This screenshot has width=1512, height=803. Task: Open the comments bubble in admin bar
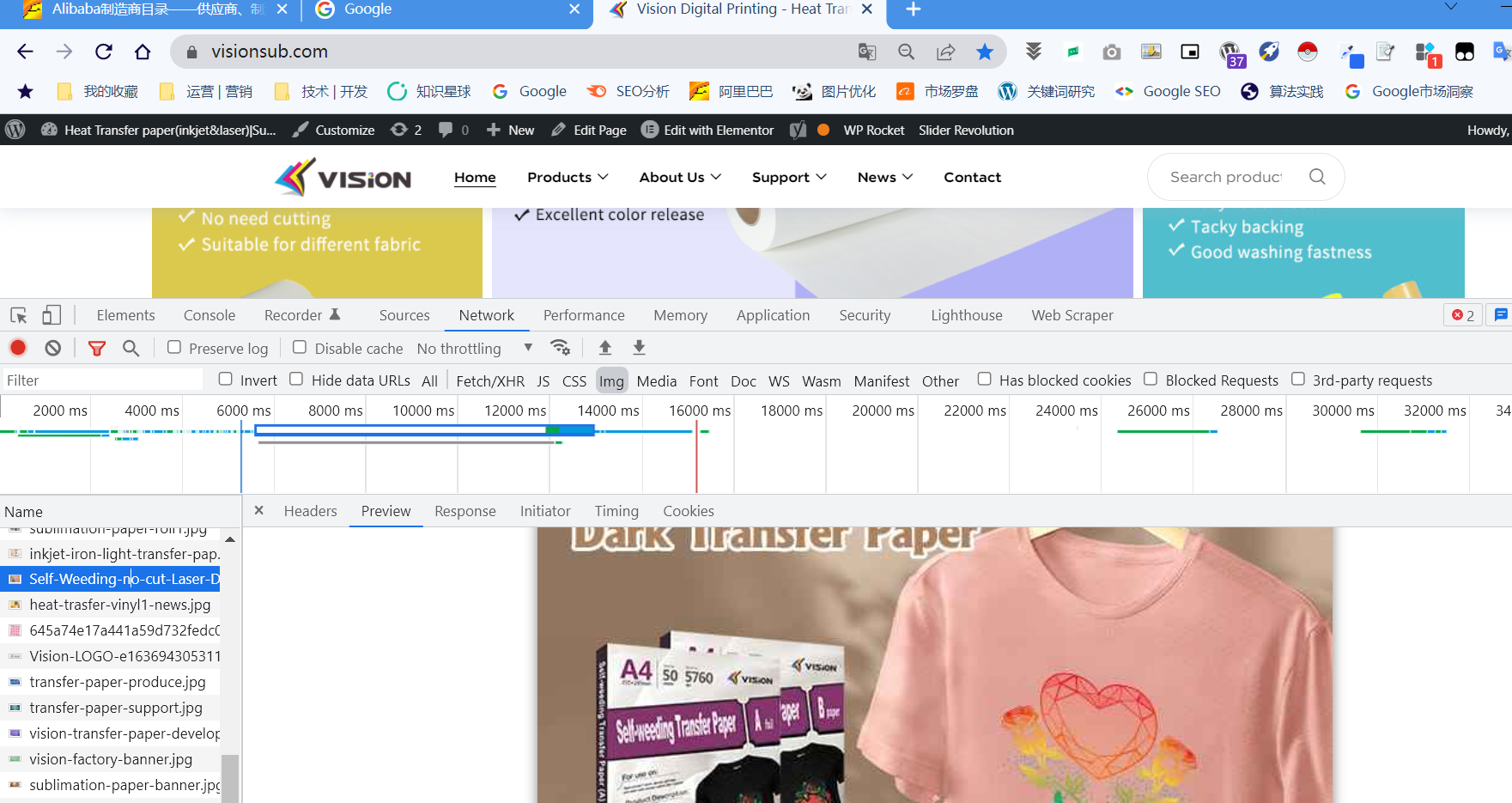click(x=453, y=131)
